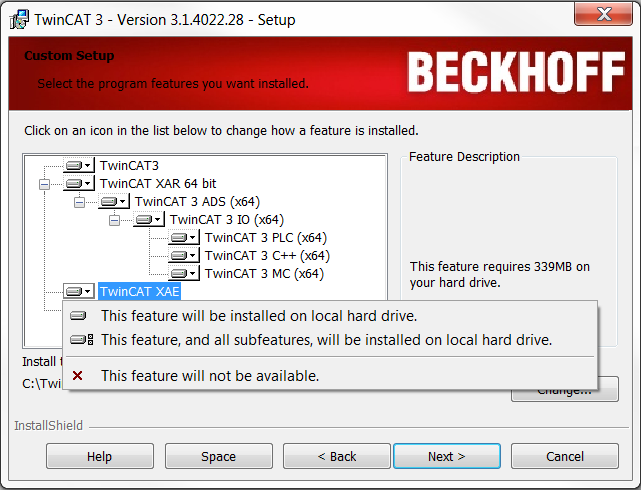The width and height of the screenshot is (641, 490).
Task: Click the red X icon in menu
Action: [x=77, y=375]
